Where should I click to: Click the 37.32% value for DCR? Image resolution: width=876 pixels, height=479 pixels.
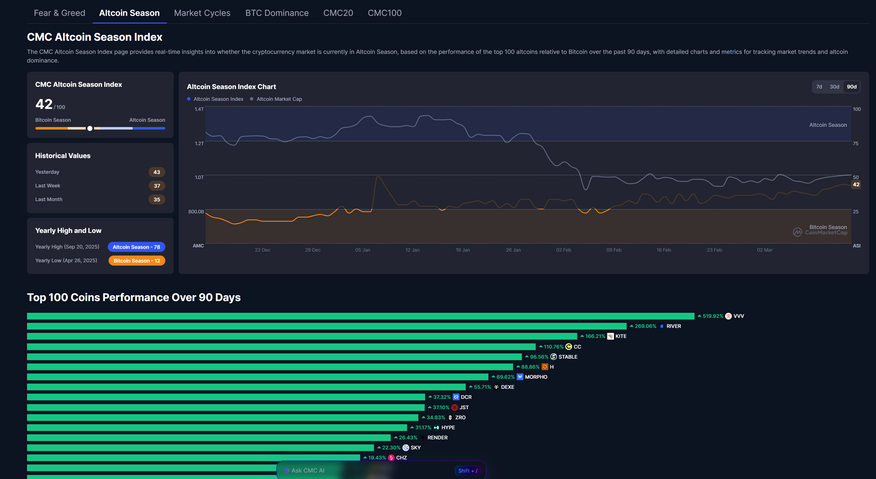point(441,397)
